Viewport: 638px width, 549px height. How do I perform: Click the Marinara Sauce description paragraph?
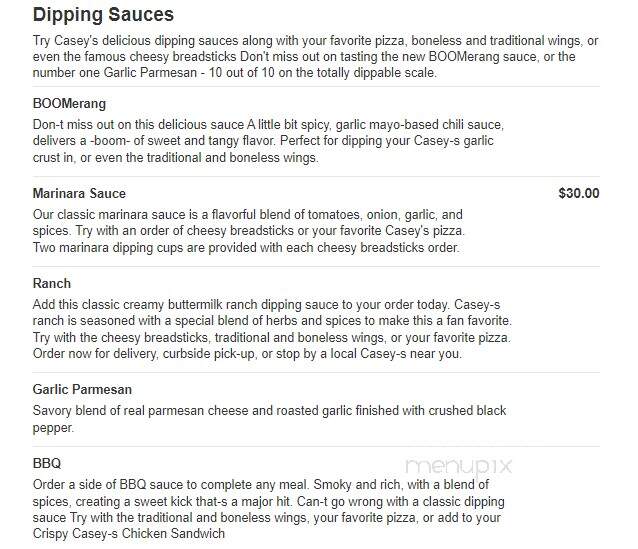249,231
